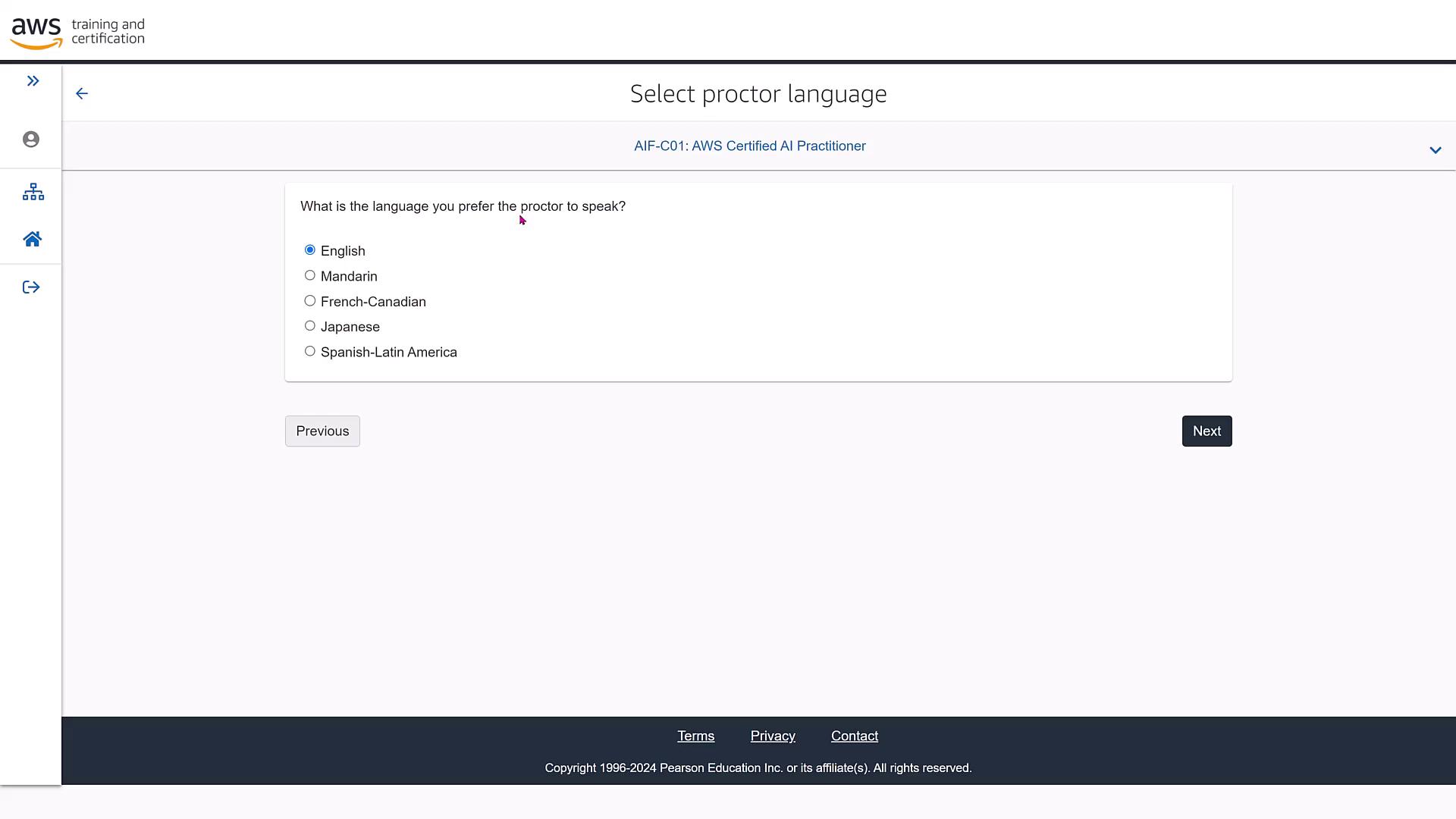Expand the sidebar with double chevron icon
Viewport: 1456px width, 819px height.
[x=33, y=81]
